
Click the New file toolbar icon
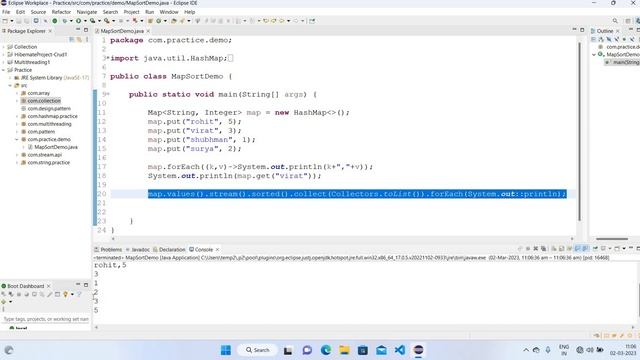click(5, 21)
